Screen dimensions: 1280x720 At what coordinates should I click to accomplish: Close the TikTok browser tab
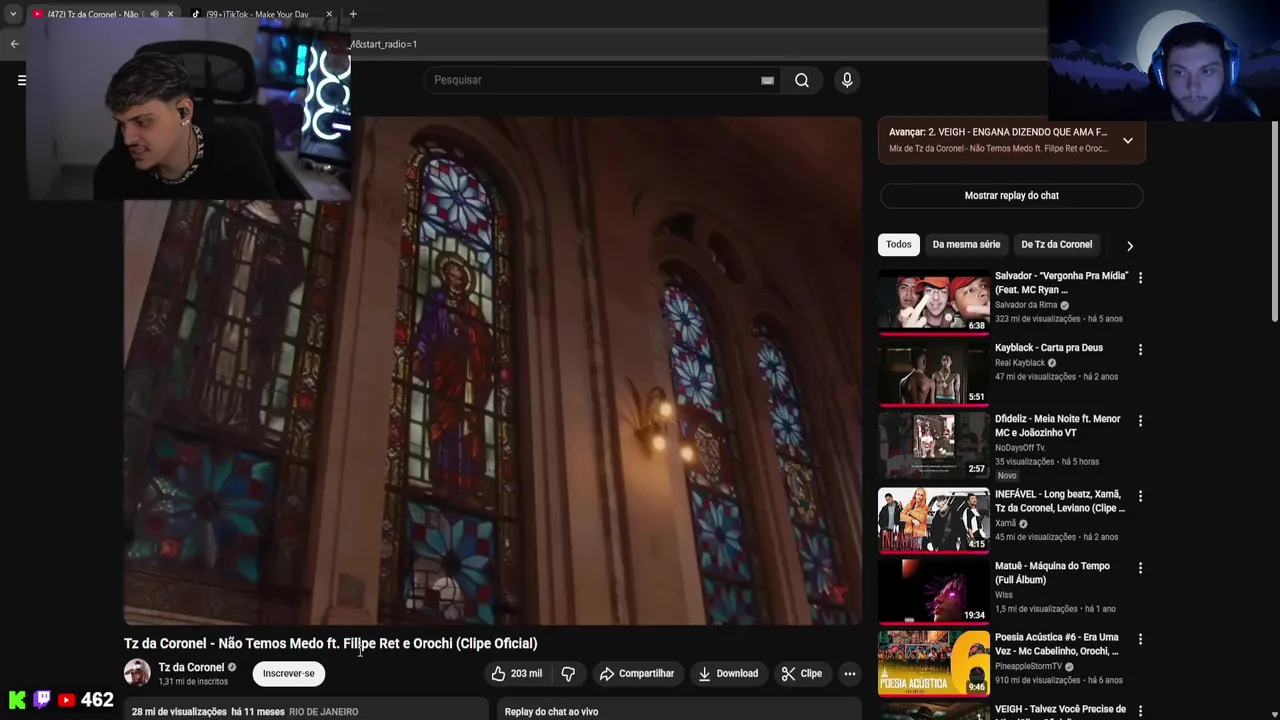[x=329, y=14]
